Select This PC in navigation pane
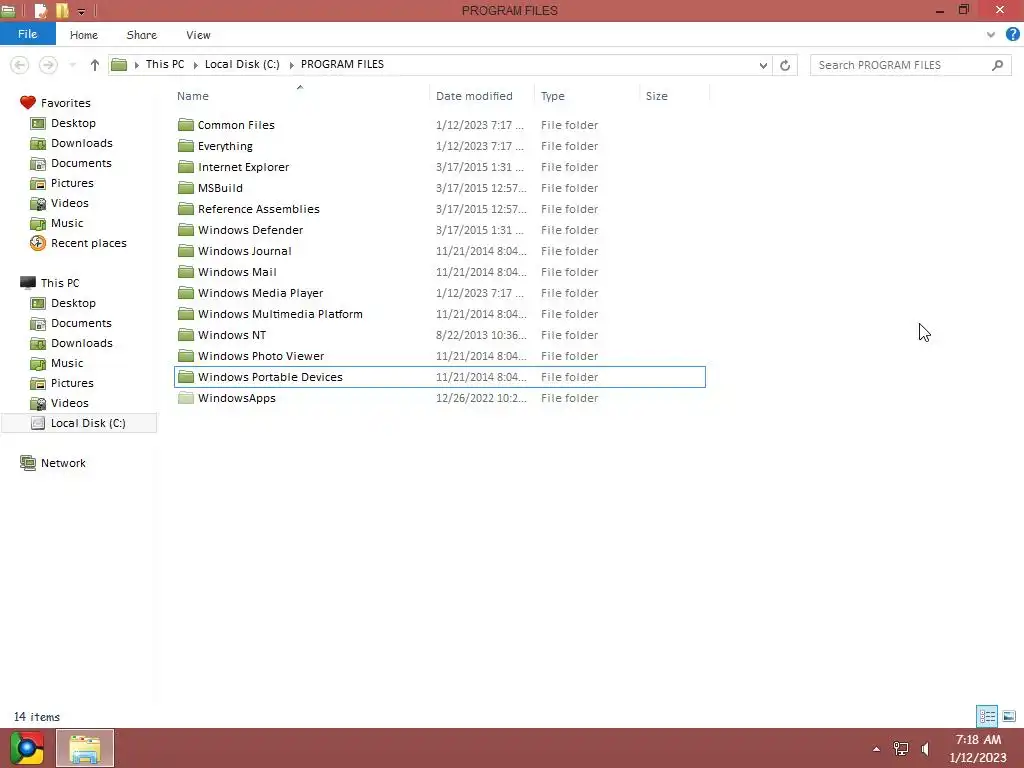The height and width of the screenshot is (768, 1024). (59, 283)
